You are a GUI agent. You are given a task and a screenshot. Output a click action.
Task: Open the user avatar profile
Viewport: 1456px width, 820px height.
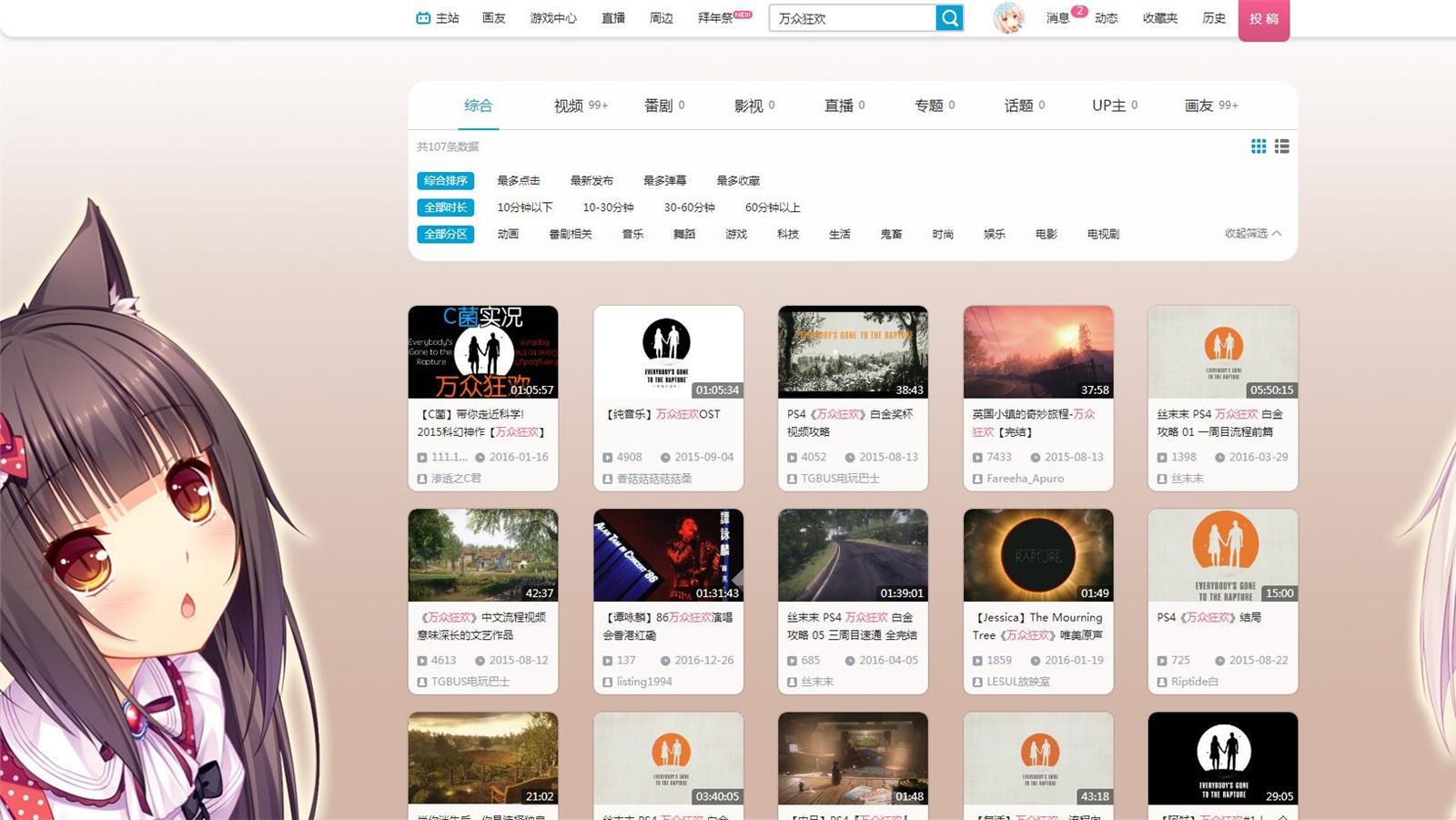pyautogui.click(x=1008, y=17)
